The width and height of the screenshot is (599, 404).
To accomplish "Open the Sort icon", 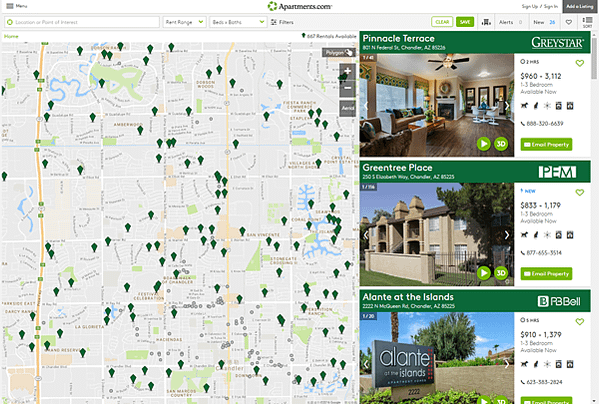I will pos(588,22).
